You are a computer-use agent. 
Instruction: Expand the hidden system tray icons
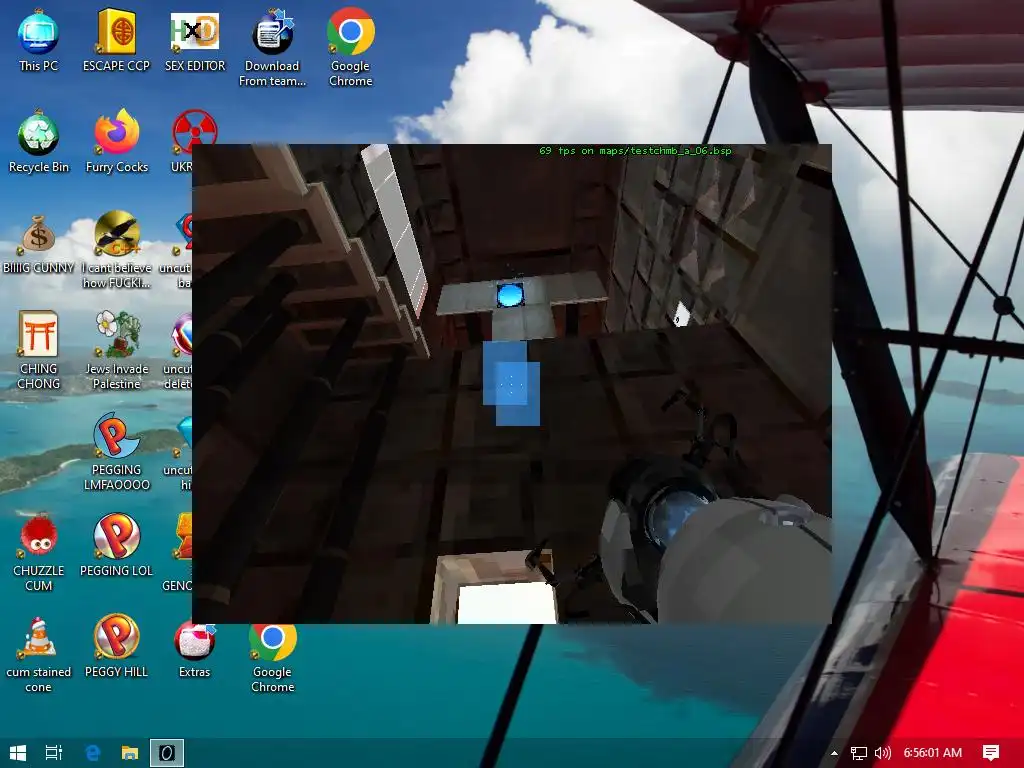(x=834, y=753)
